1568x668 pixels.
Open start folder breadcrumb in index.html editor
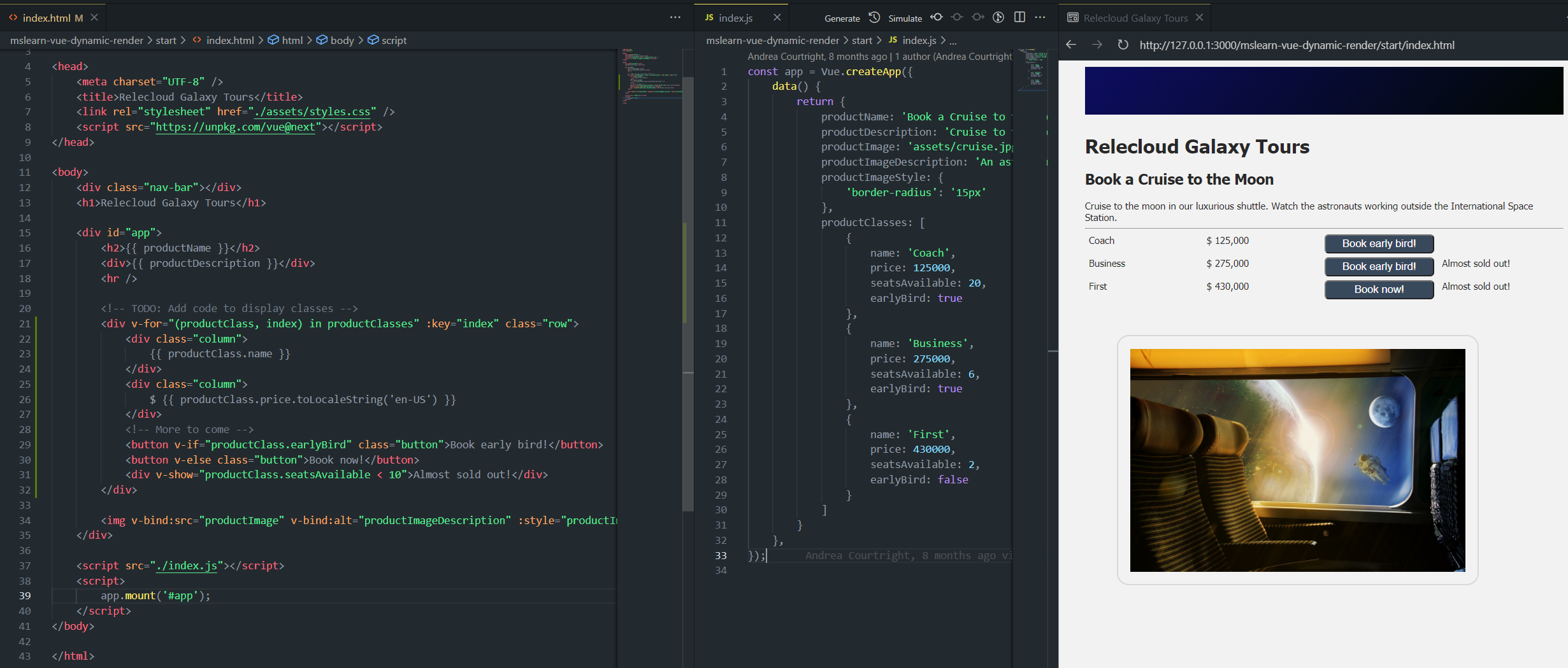tap(166, 40)
